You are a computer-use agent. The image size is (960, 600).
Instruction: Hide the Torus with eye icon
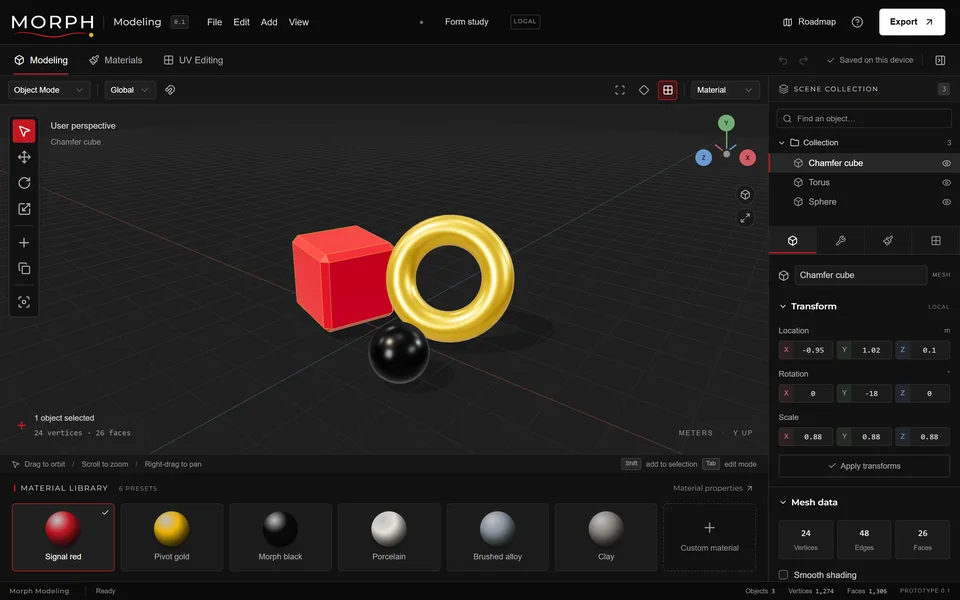tap(946, 182)
